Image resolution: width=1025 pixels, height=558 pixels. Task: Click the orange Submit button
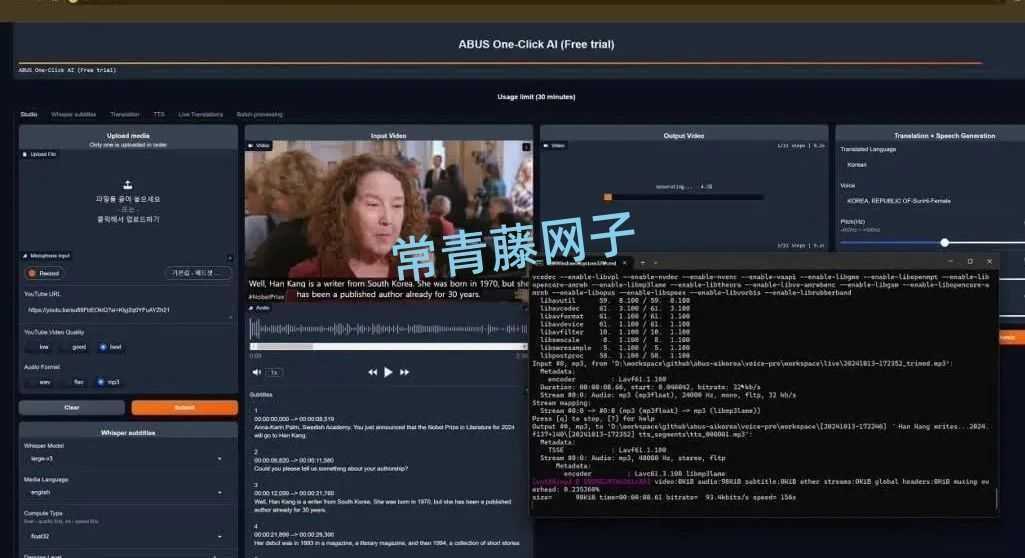184,408
